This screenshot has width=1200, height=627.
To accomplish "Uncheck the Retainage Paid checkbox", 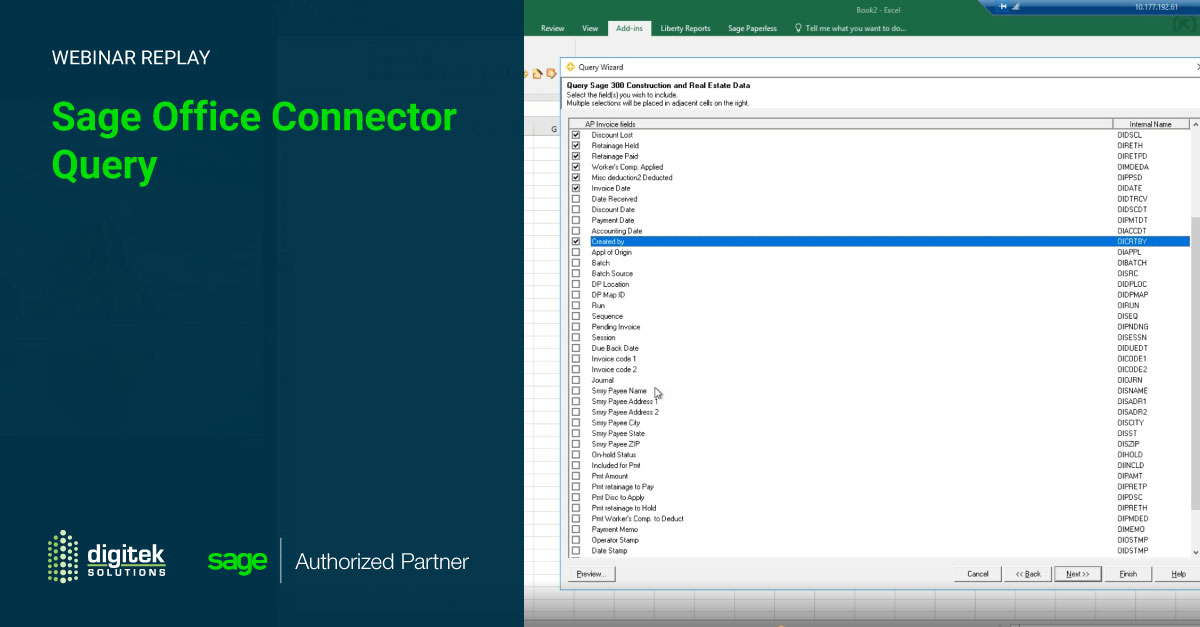I will tap(575, 156).
